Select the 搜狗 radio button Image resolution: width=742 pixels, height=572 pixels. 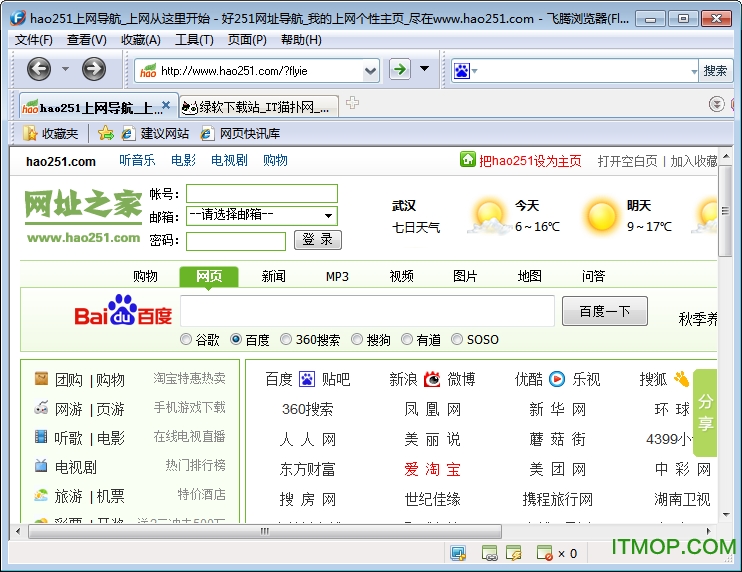click(x=357, y=339)
